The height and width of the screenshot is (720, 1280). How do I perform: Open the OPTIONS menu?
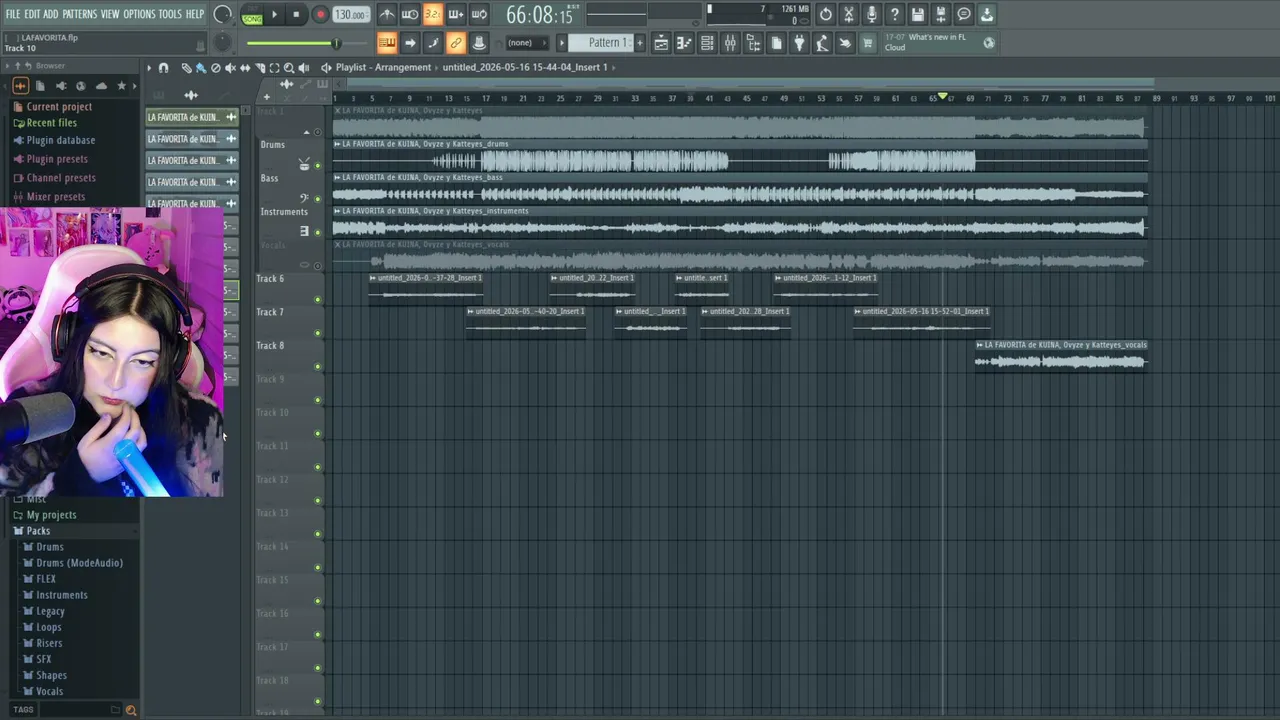point(139,14)
